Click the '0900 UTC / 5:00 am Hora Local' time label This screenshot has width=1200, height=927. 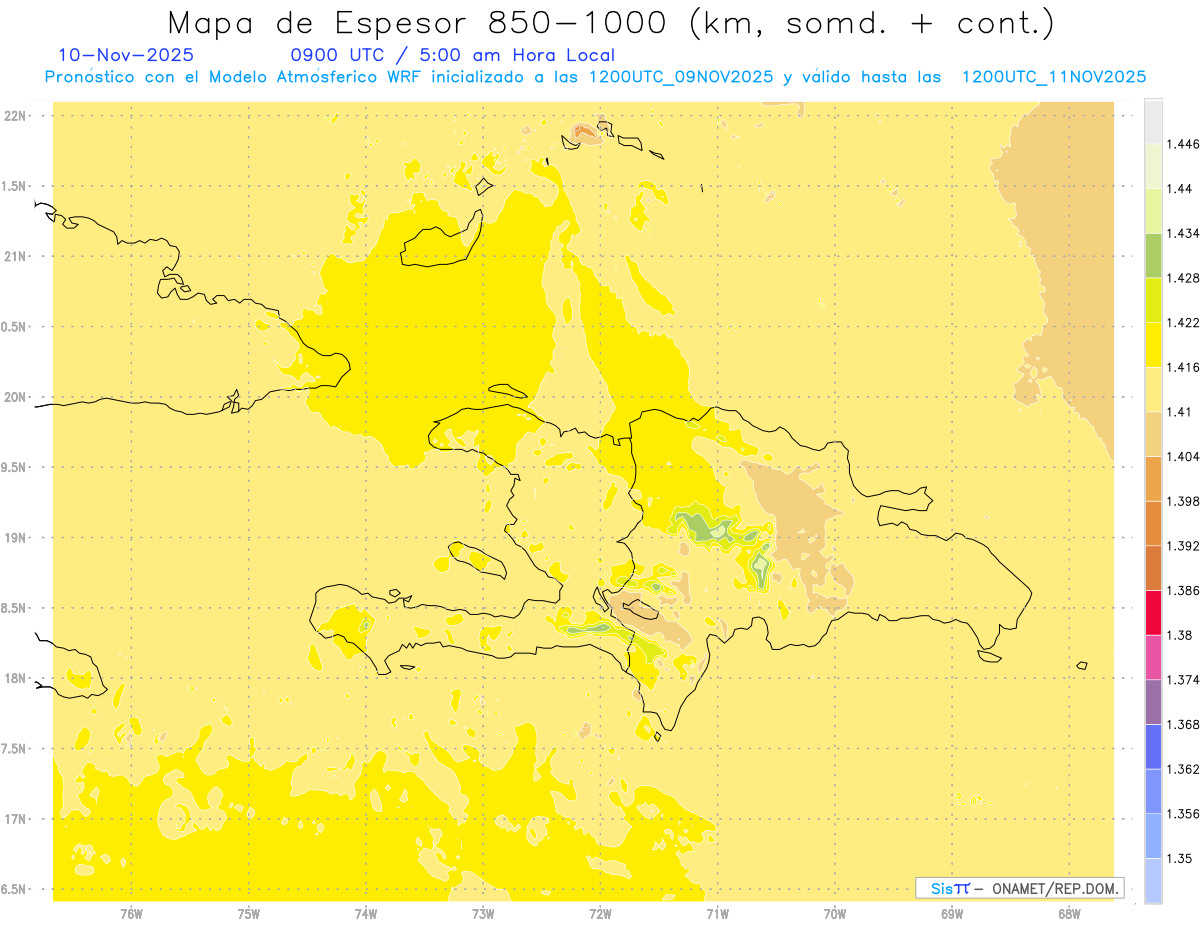(x=452, y=55)
